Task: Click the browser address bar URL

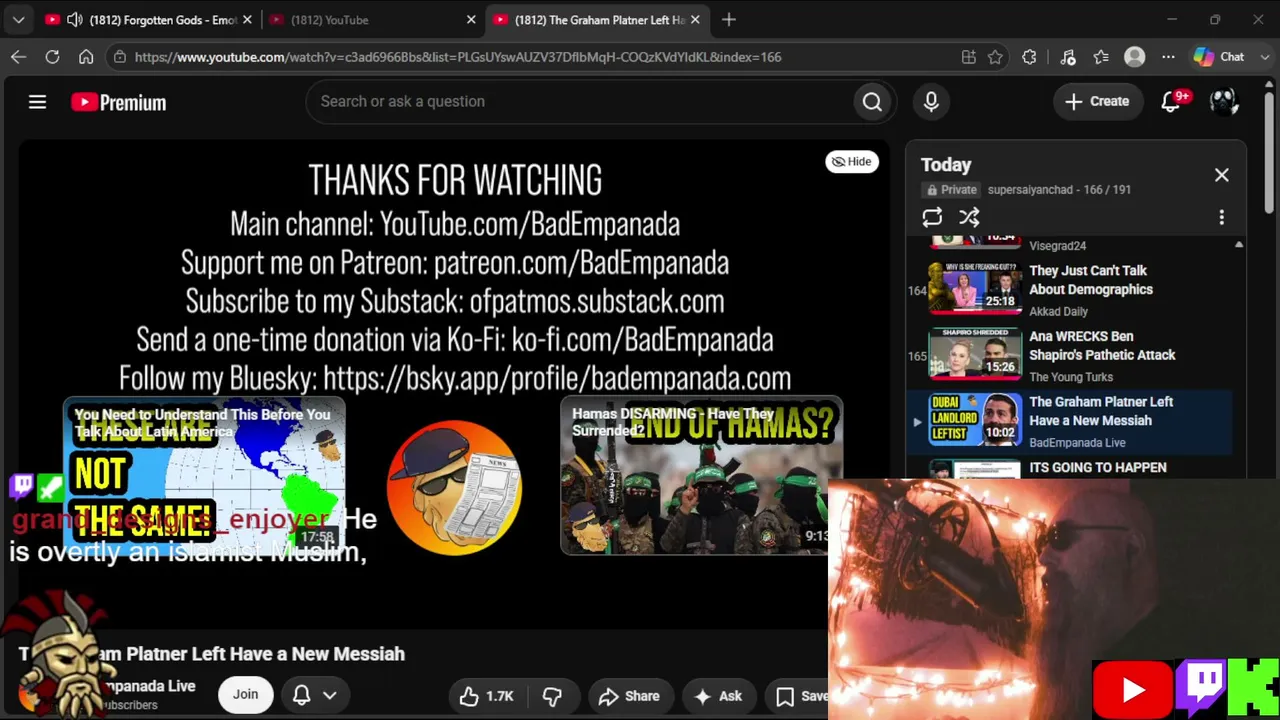Action: [458, 57]
